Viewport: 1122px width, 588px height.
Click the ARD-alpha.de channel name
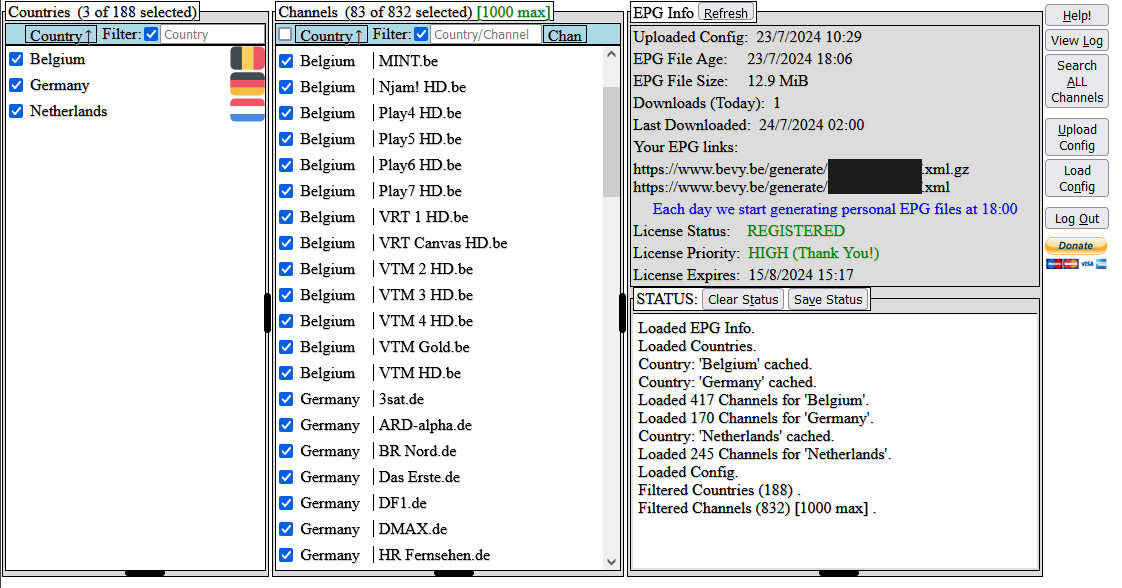coord(425,425)
